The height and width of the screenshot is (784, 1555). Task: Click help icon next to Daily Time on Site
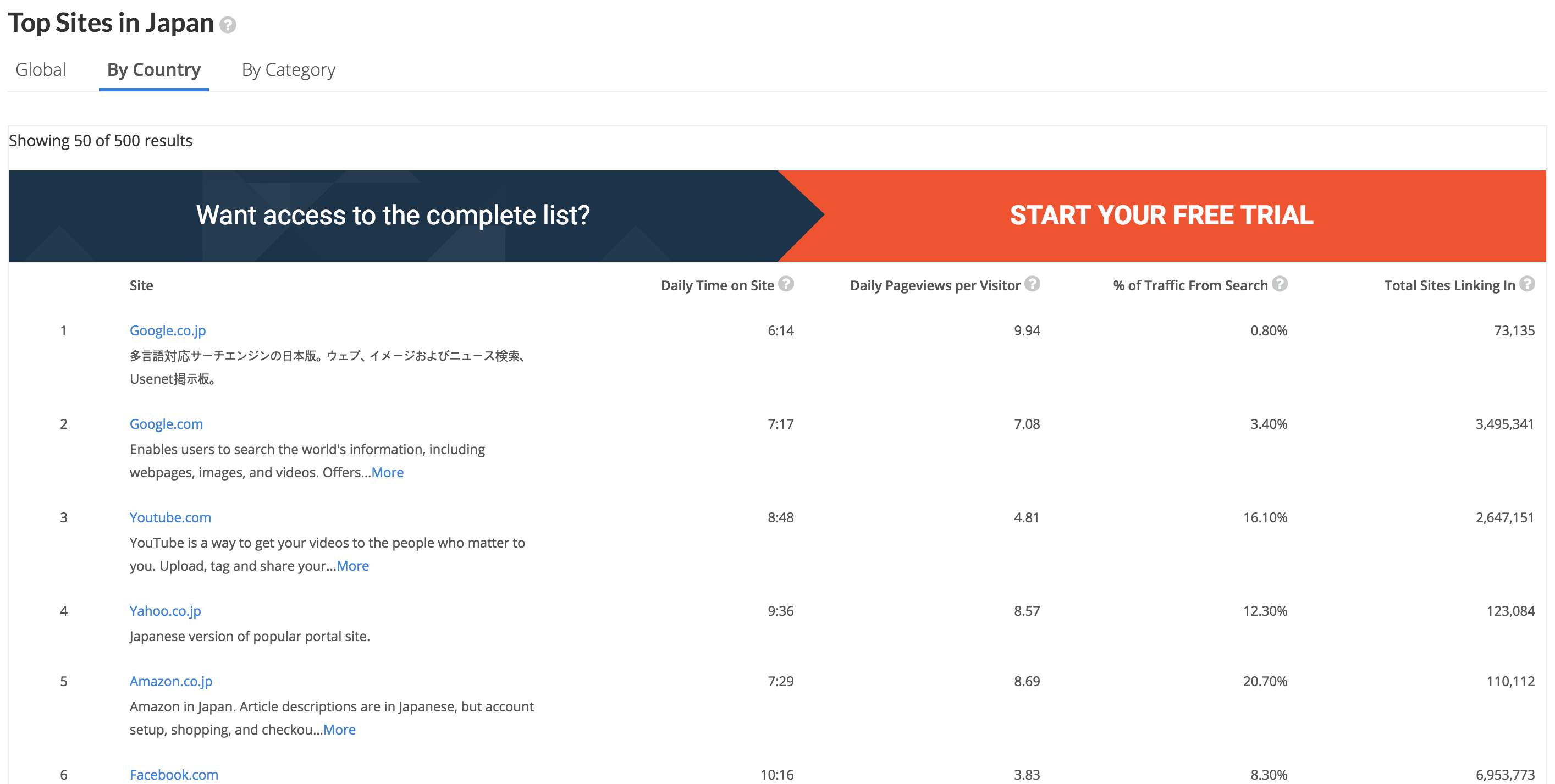pos(786,284)
